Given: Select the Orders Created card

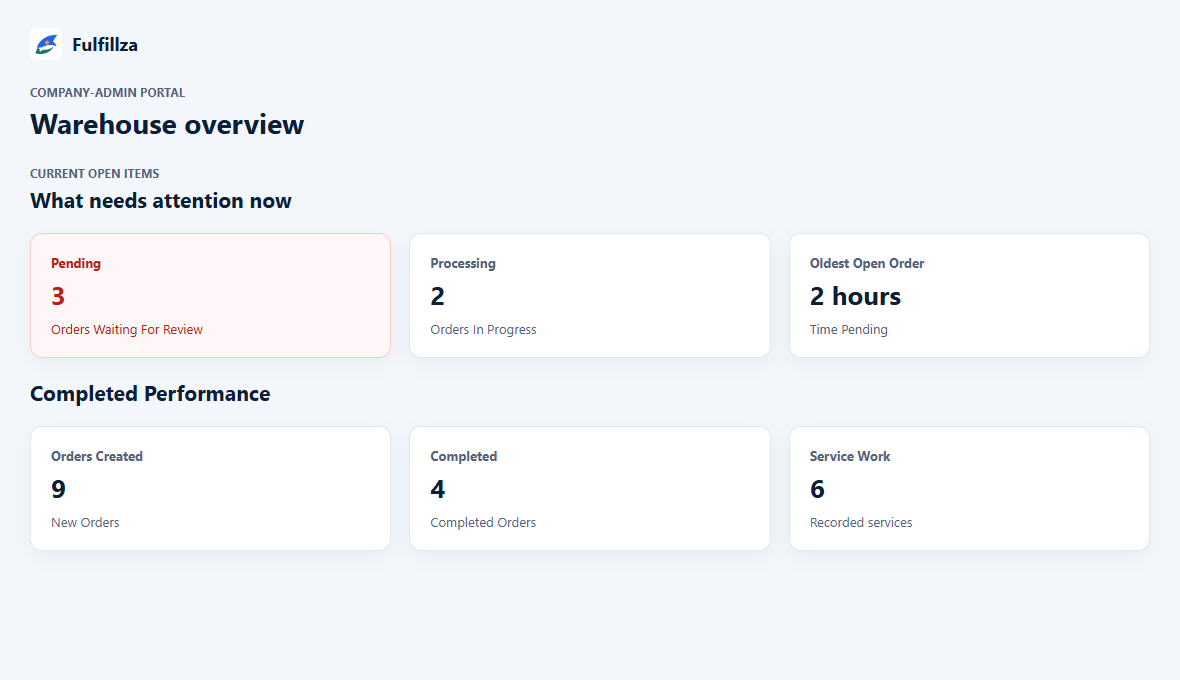Looking at the screenshot, I should (210, 488).
